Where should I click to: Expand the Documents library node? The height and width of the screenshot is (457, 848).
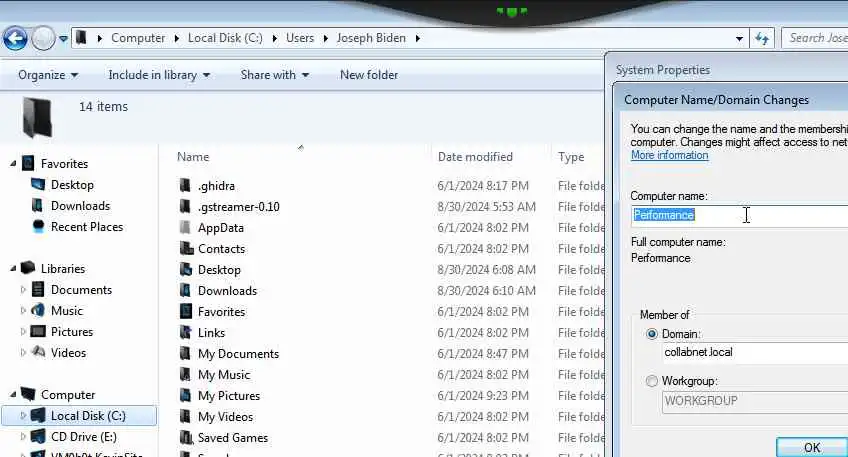coord(23,290)
